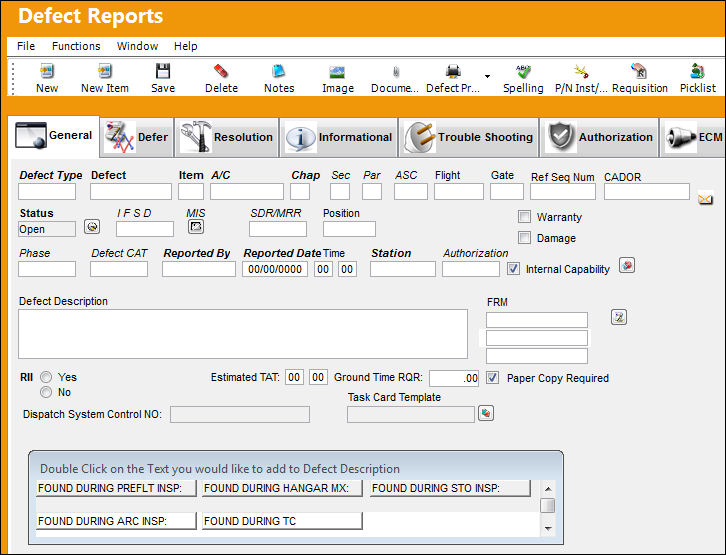Click FOUND DURING HANGAR MX: text button

(x=282, y=488)
